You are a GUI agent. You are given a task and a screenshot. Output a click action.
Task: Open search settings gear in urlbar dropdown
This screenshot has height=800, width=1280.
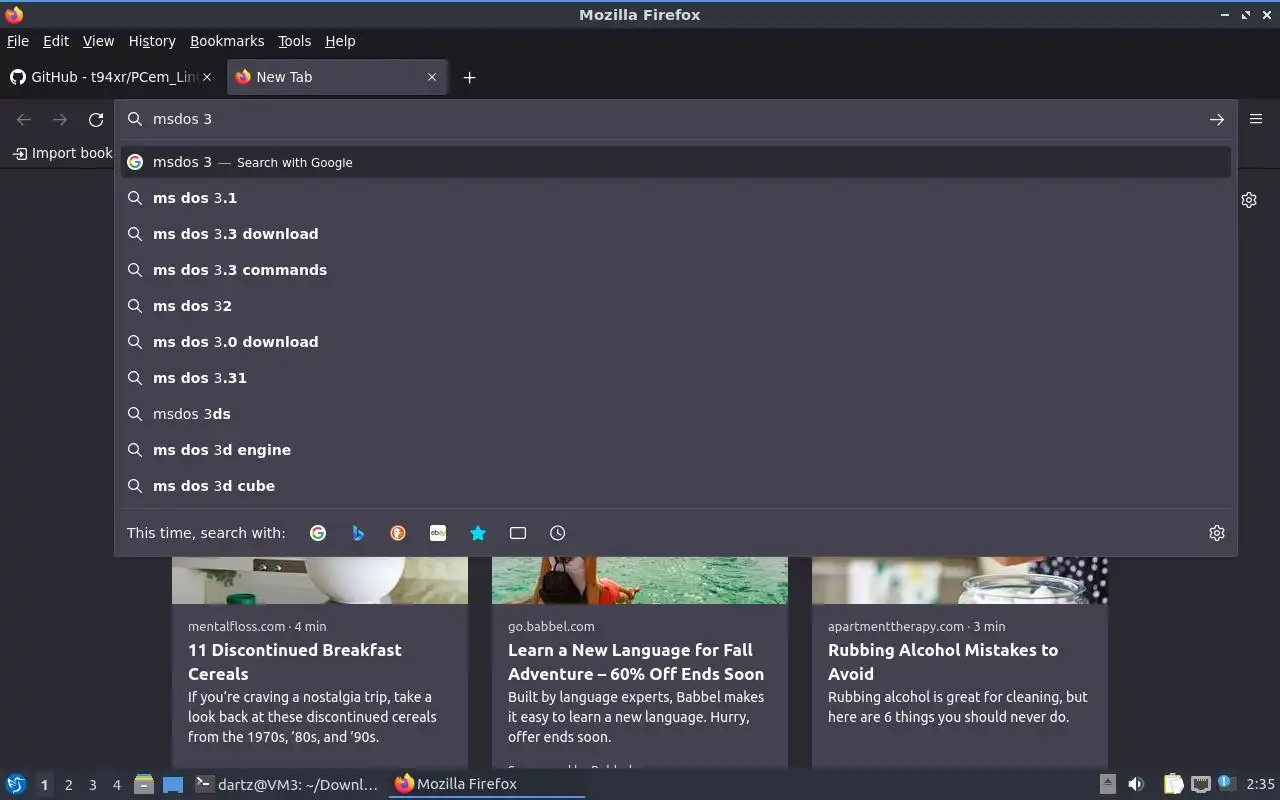pos(1217,533)
